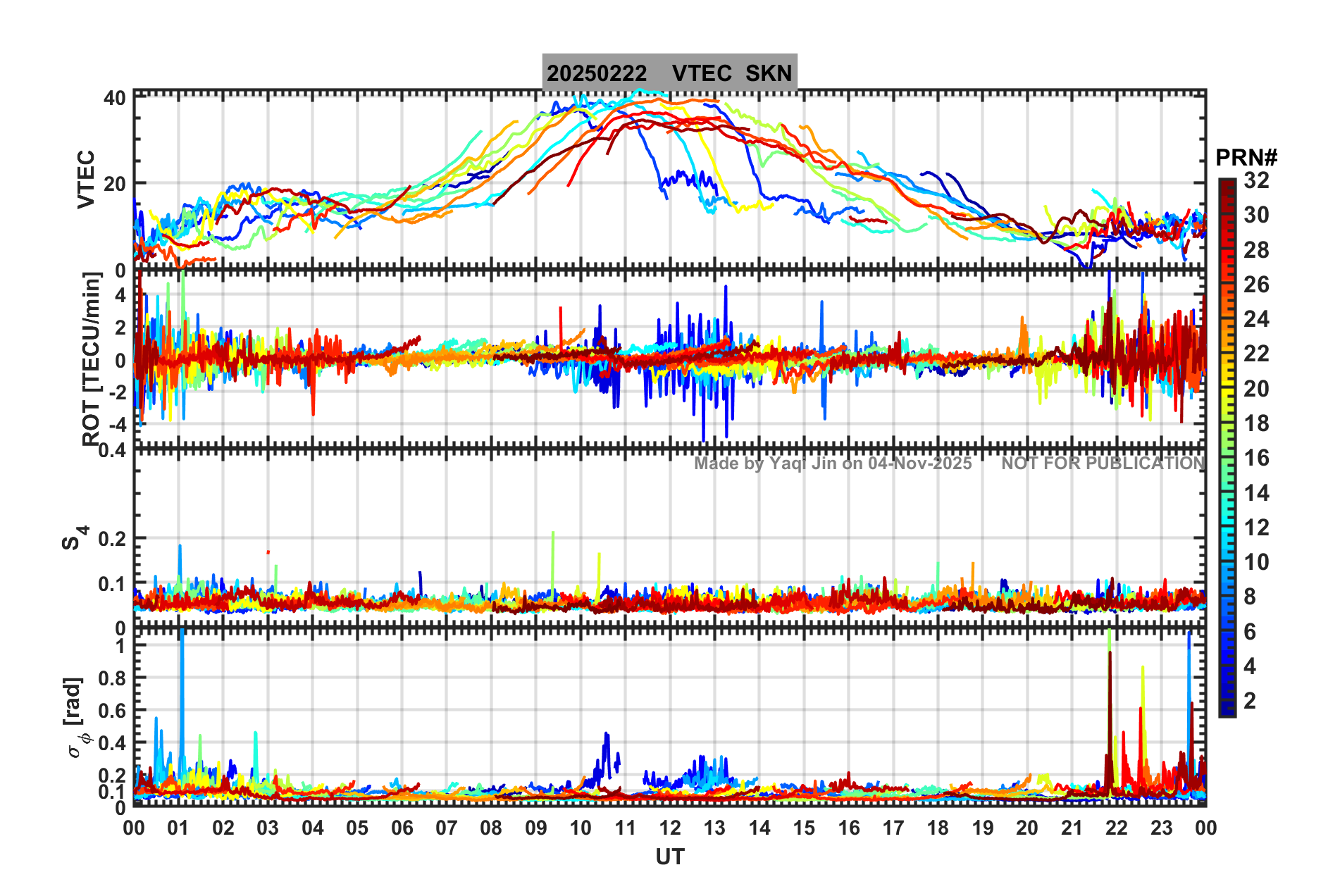Click the "06" hour tick on the UT axis
Image resolution: width=1340 pixels, height=896 pixels.
coord(402,828)
